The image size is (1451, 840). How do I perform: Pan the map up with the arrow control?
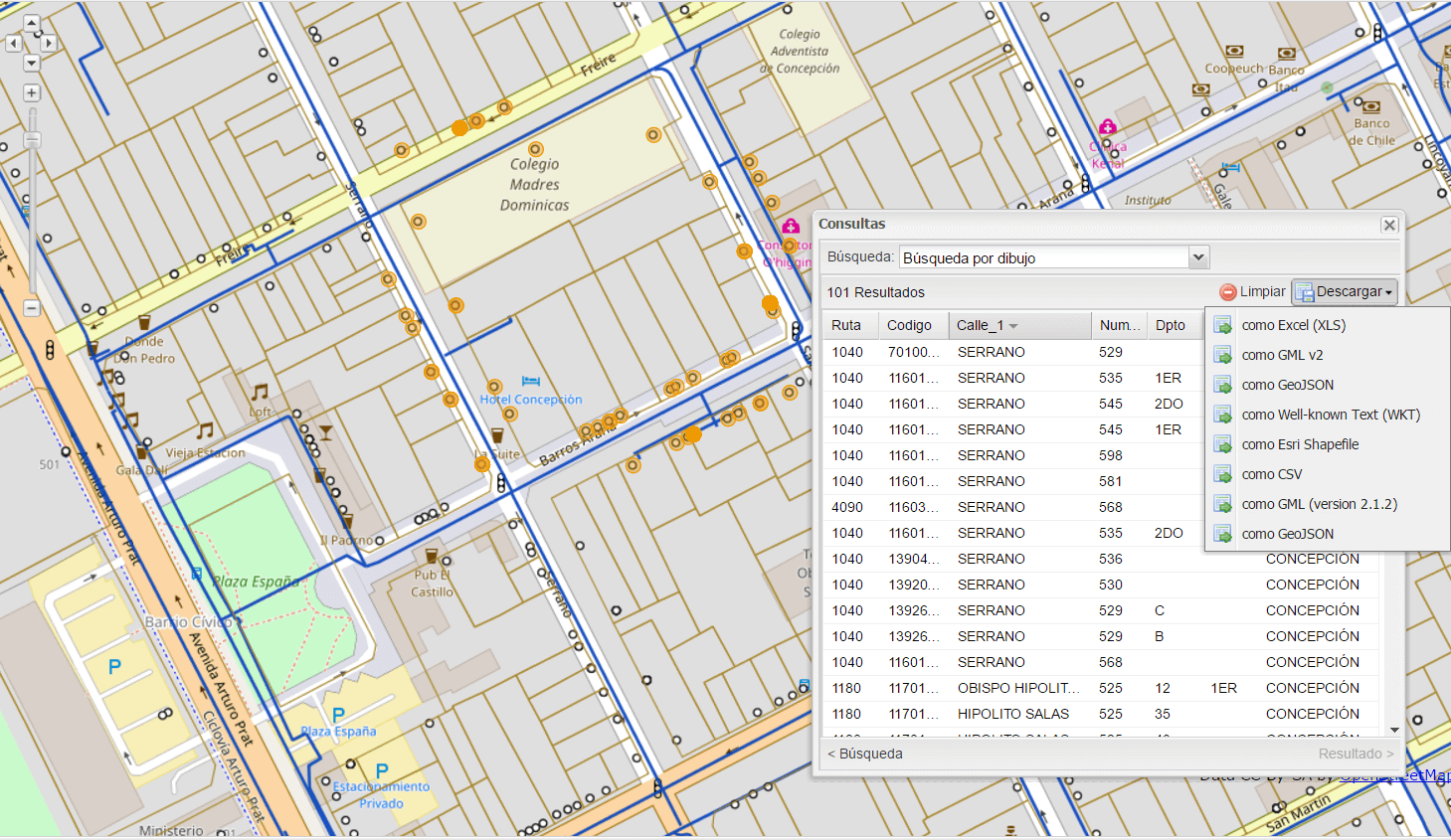click(x=31, y=23)
